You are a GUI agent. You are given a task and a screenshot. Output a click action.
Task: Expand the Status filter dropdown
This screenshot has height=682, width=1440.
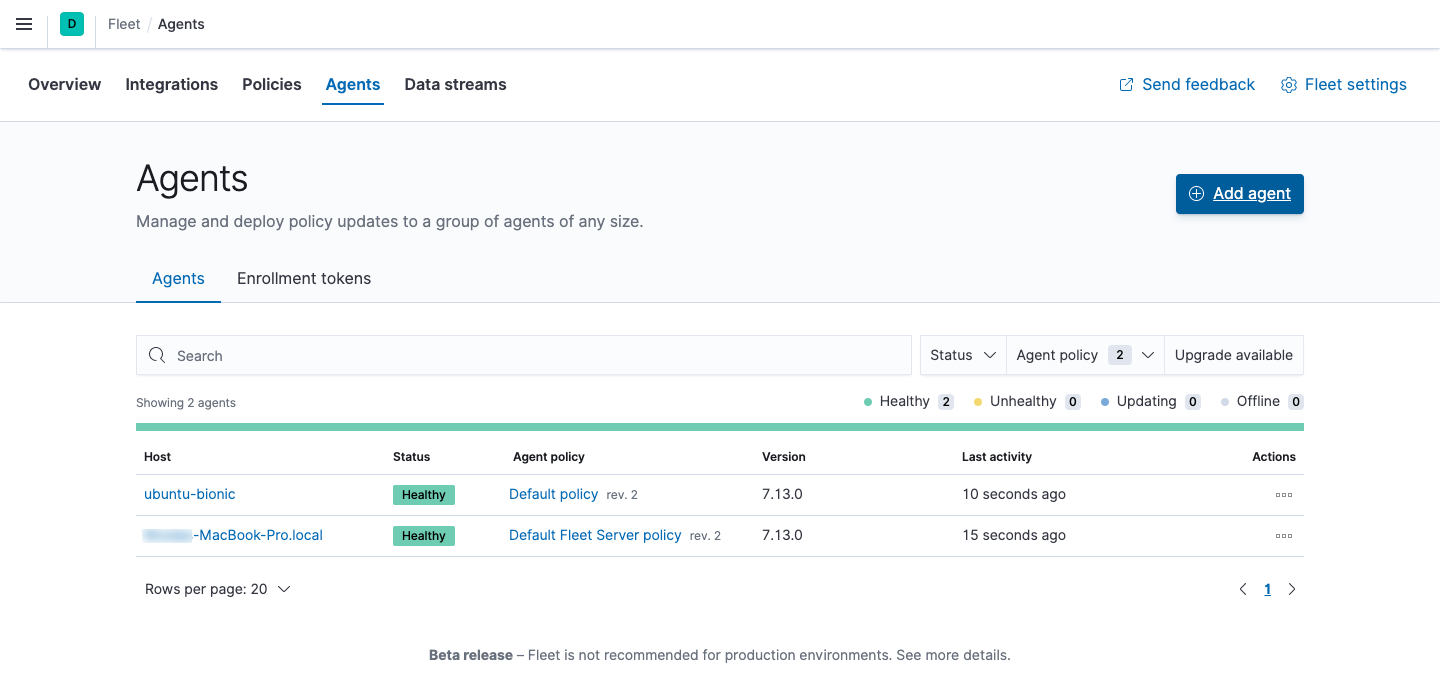pyautogui.click(x=962, y=355)
